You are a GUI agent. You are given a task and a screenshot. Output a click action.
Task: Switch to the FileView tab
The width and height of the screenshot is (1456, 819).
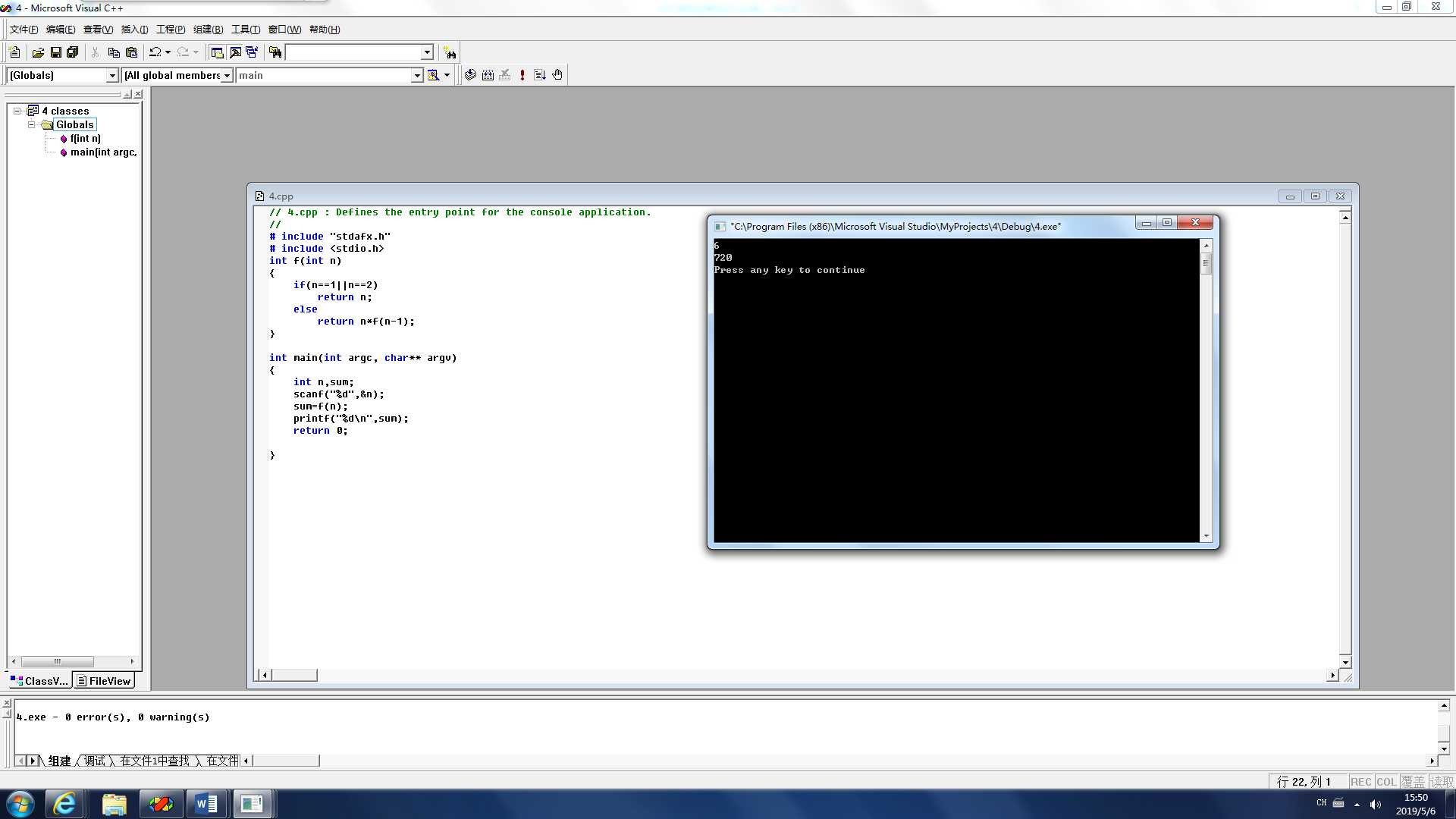[x=104, y=681]
